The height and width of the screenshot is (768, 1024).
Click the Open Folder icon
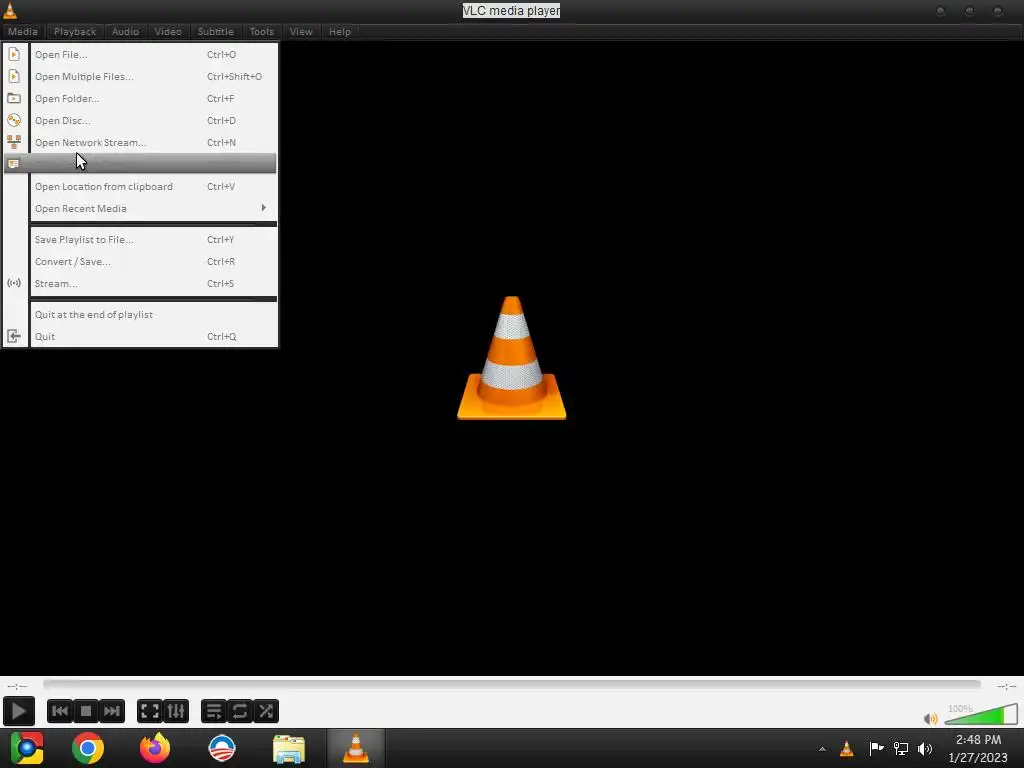click(14, 99)
